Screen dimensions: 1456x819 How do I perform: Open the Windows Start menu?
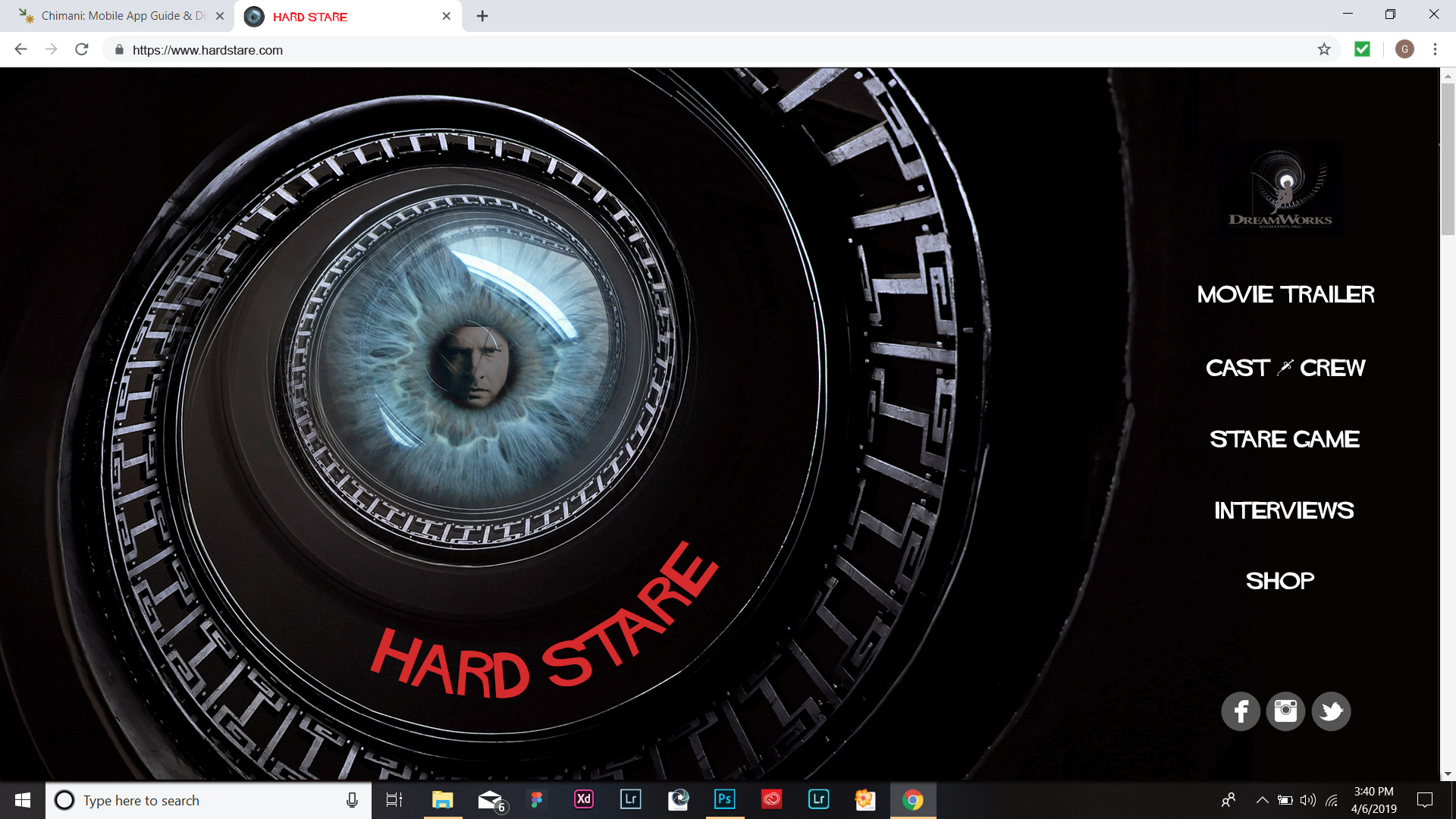click(x=23, y=800)
